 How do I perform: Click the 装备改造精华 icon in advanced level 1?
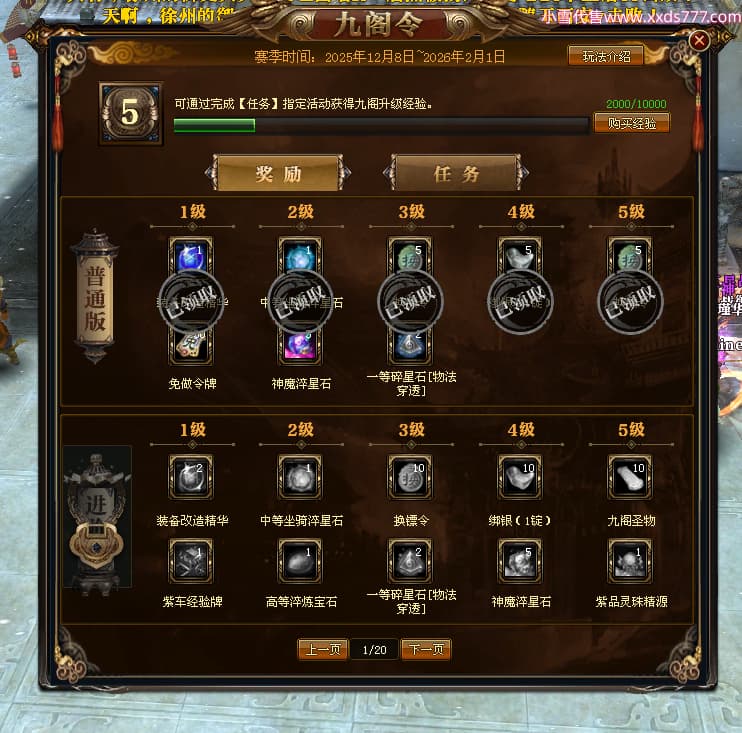click(x=191, y=477)
